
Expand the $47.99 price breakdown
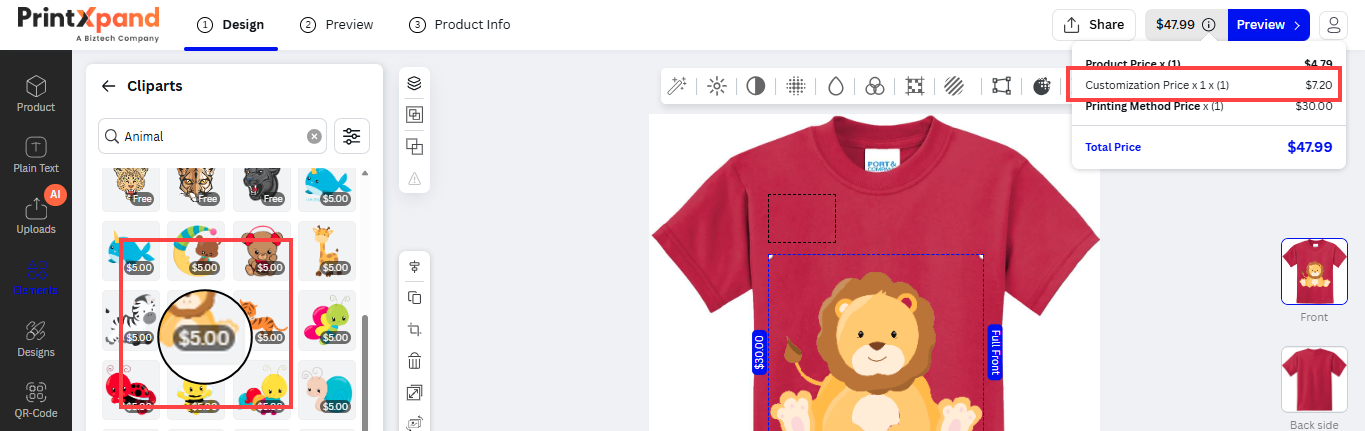point(1186,25)
